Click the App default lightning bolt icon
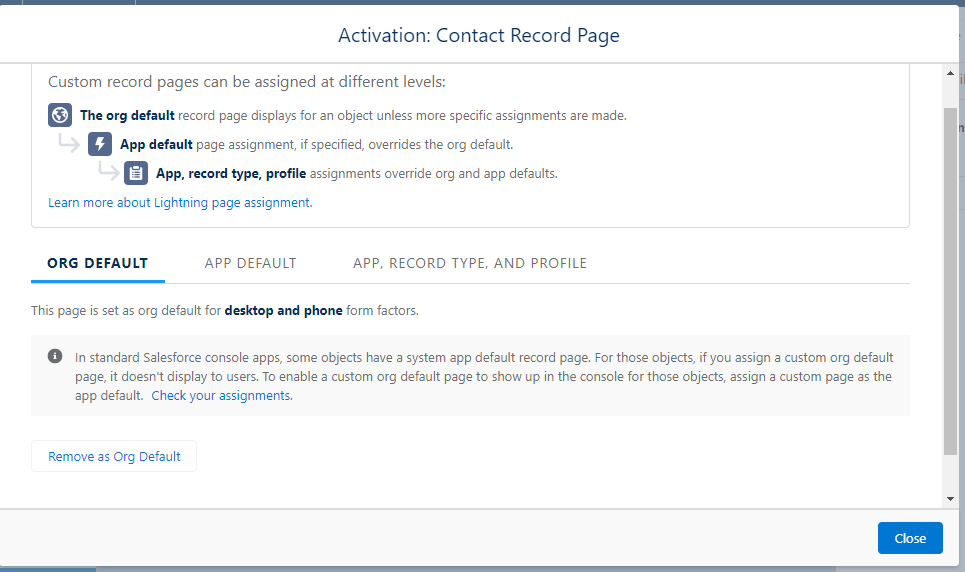The height and width of the screenshot is (572, 965). click(100, 144)
